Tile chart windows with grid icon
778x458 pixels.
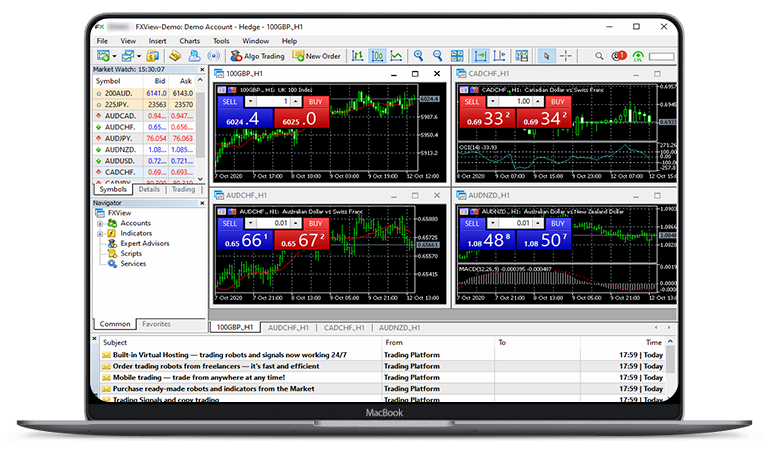point(456,56)
